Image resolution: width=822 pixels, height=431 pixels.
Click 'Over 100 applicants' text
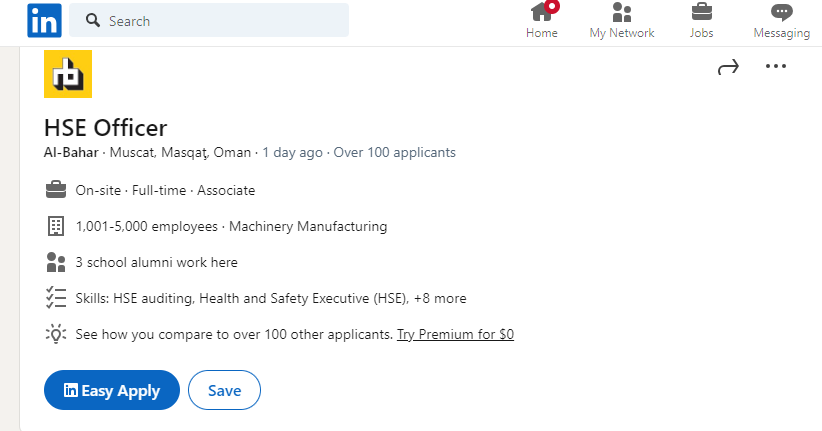point(394,153)
